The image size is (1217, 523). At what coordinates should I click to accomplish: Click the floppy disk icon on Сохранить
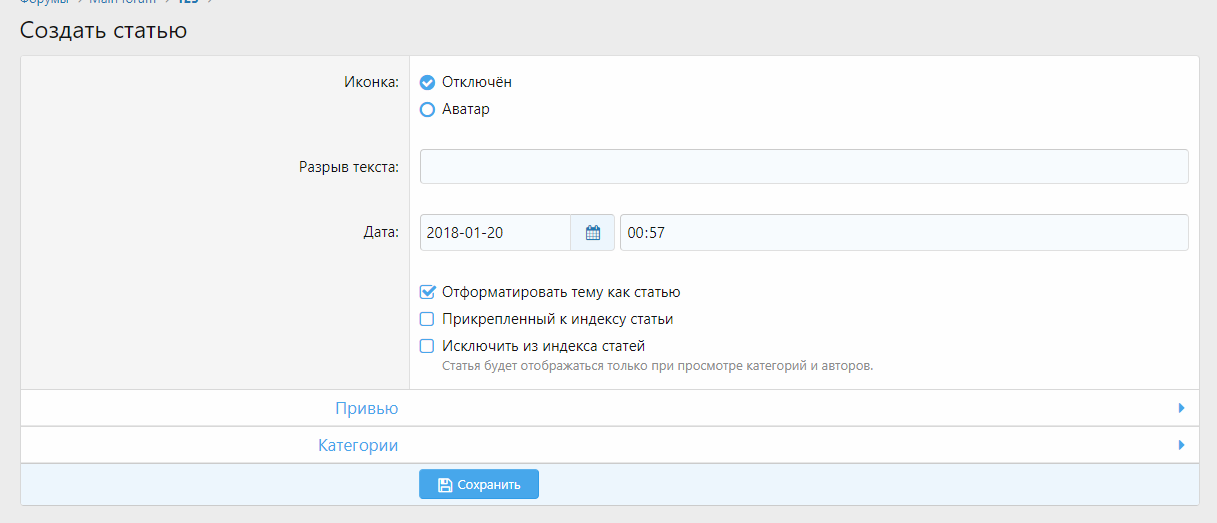tap(445, 485)
